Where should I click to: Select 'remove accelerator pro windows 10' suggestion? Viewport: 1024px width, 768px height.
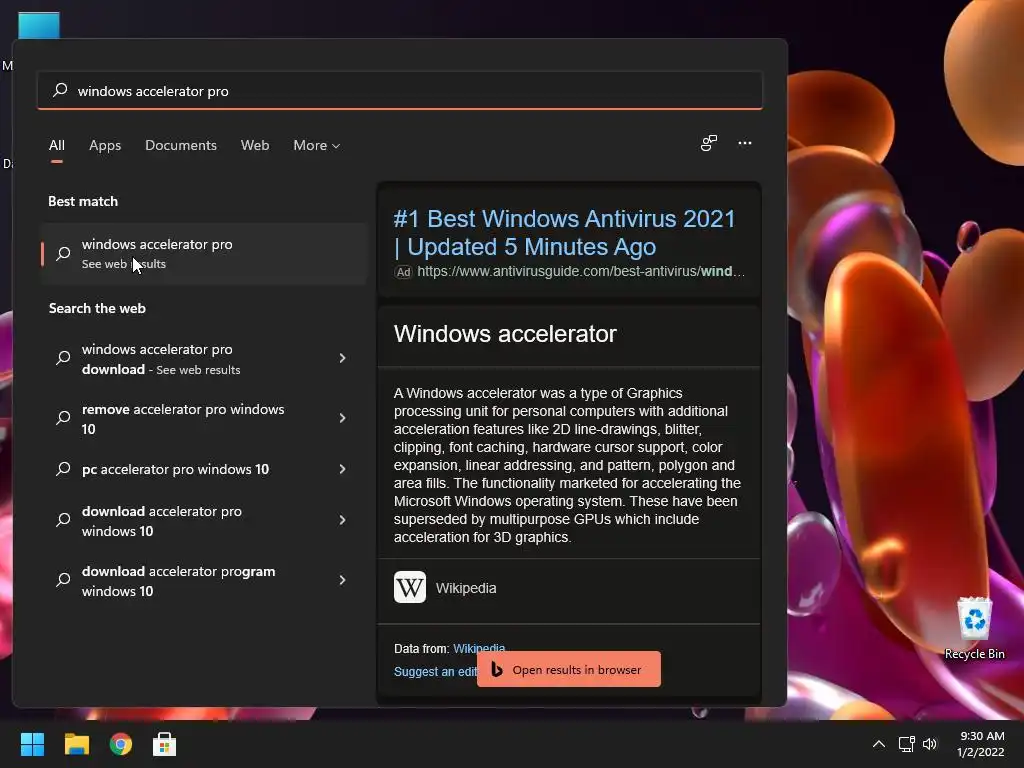coord(189,419)
